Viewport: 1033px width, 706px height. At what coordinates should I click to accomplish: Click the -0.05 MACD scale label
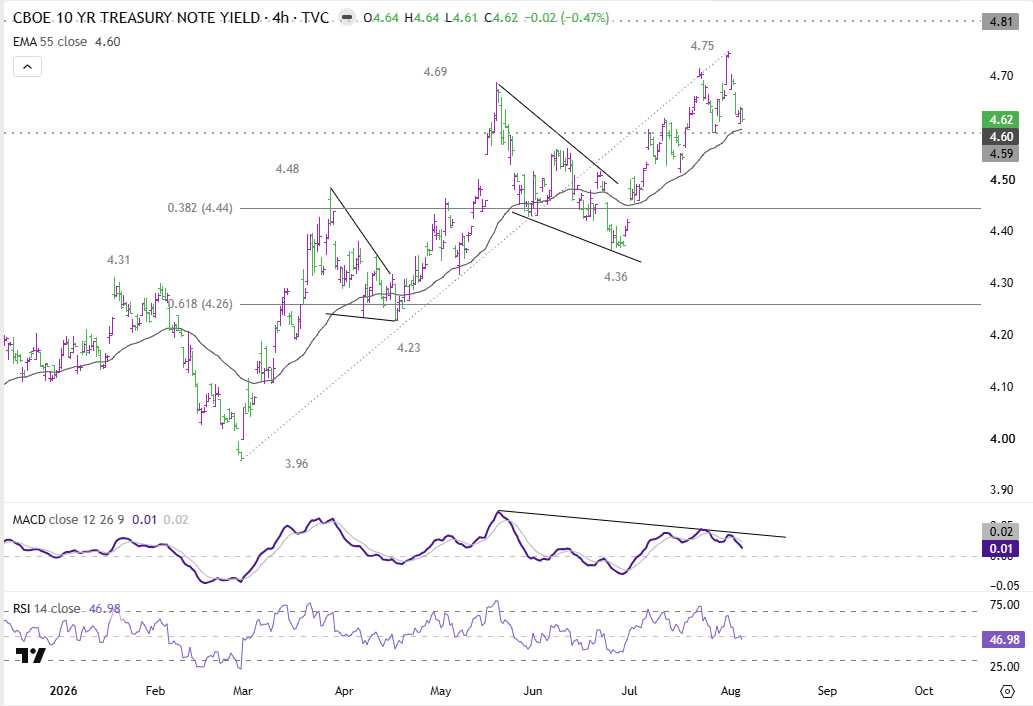tap(1003, 585)
